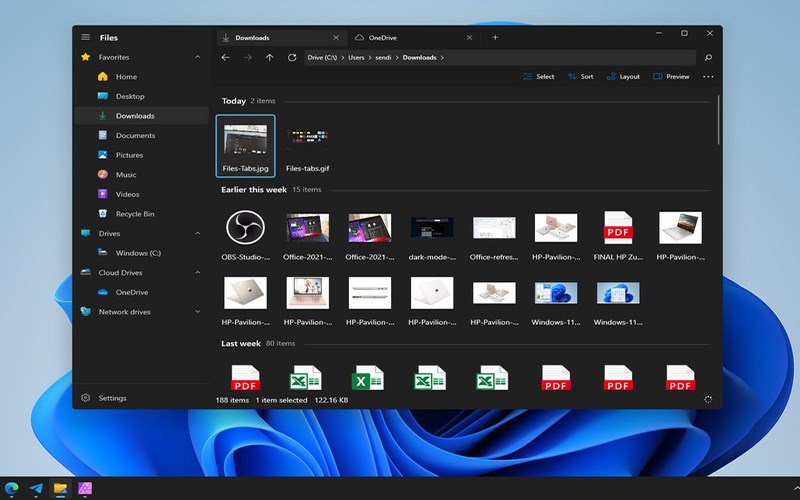
Task: Go back with the left arrow
Action: pyautogui.click(x=225, y=58)
